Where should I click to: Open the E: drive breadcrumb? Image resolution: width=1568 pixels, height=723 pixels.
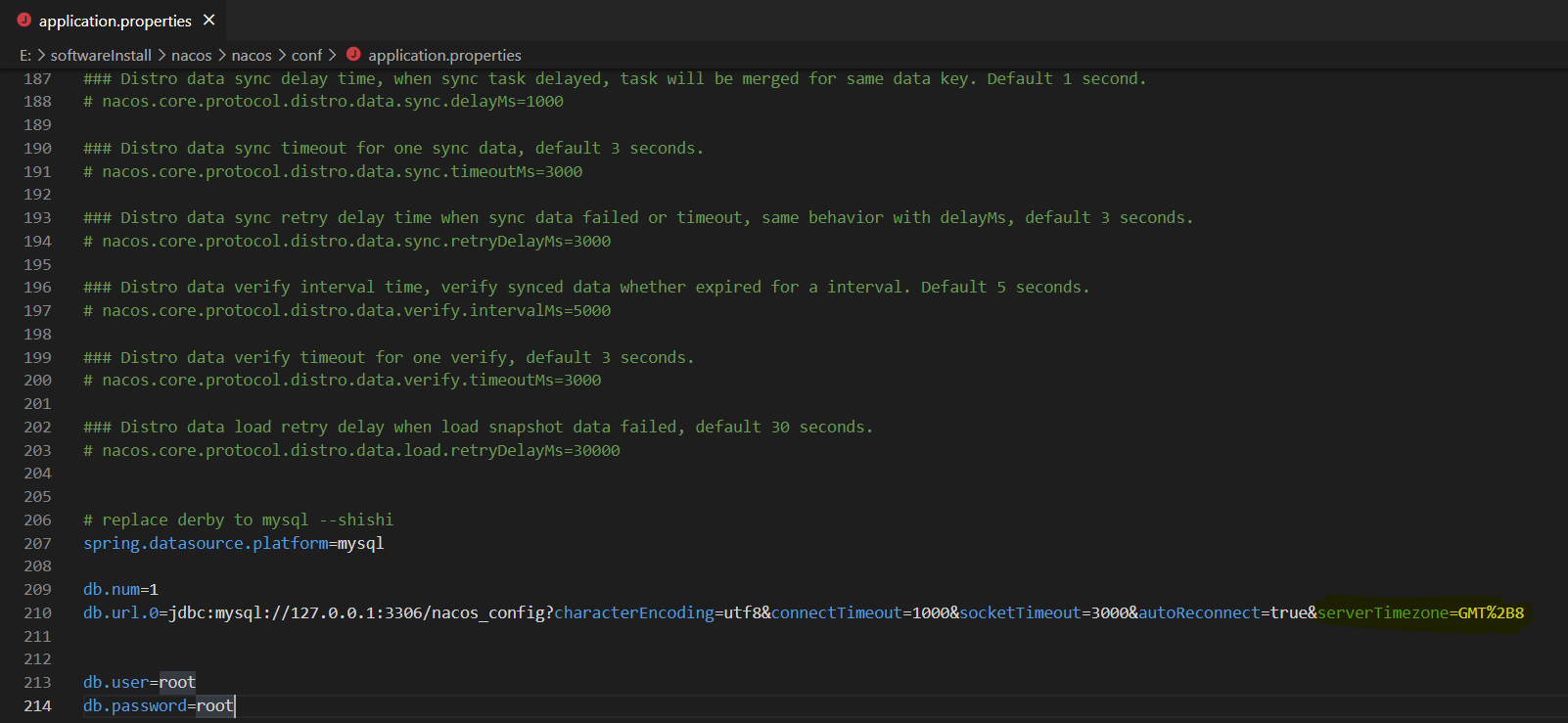tap(25, 56)
